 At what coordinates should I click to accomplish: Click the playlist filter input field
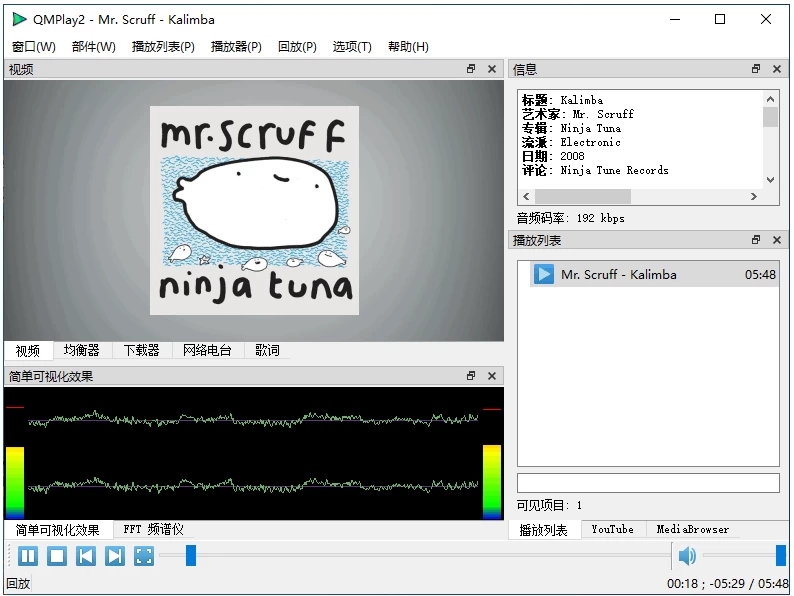point(648,483)
